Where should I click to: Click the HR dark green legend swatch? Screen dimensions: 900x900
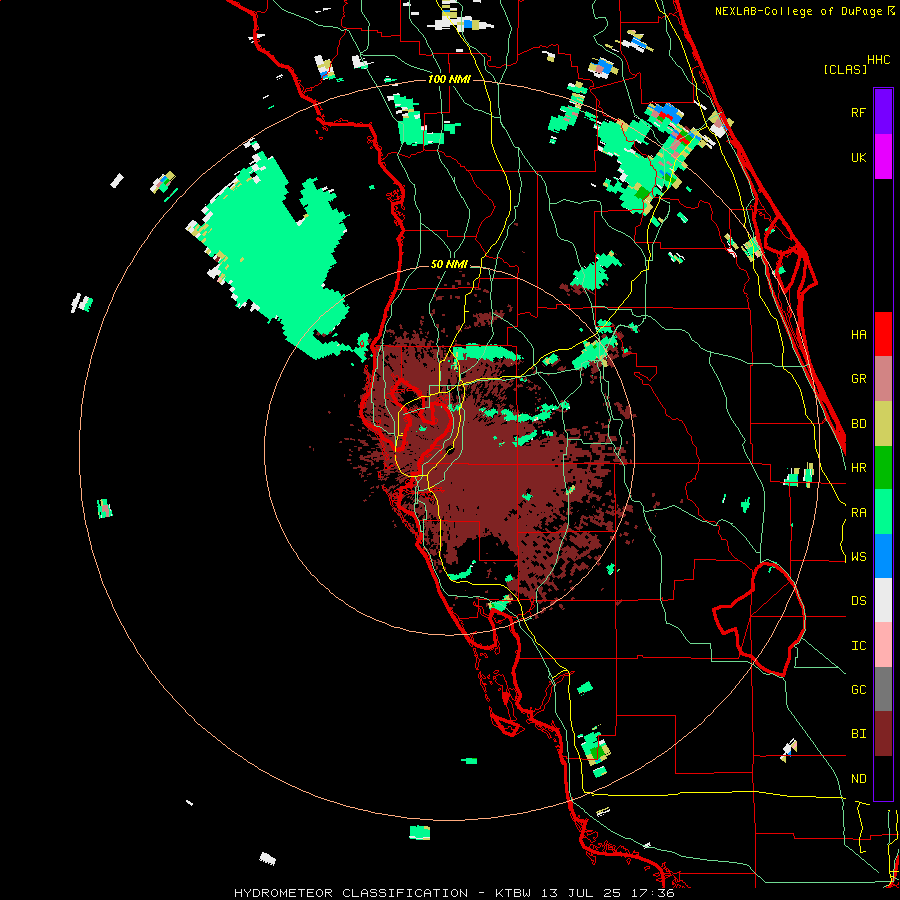coord(883,467)
